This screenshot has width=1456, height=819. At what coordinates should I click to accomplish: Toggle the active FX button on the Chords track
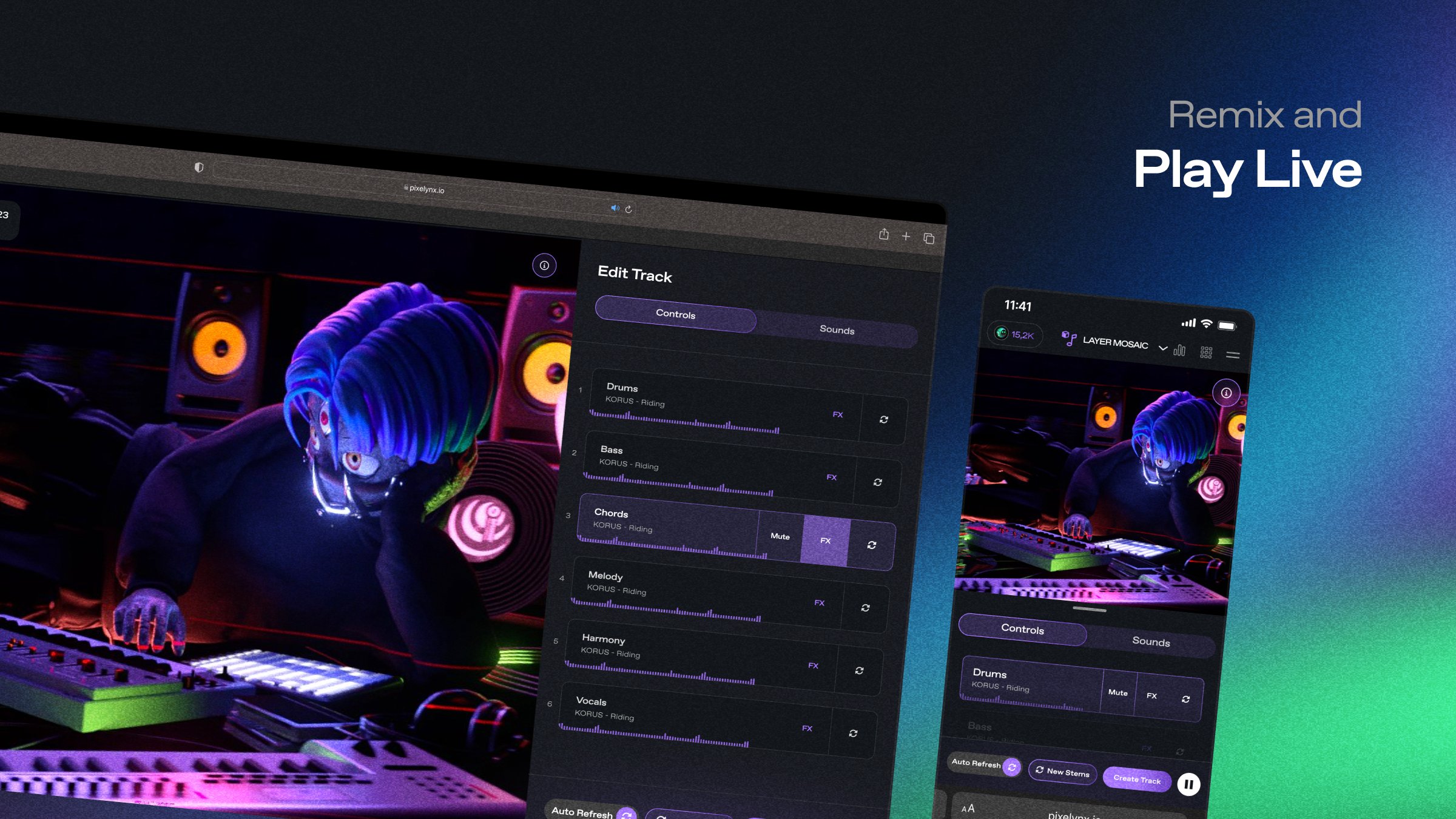(x=825, y=541)
